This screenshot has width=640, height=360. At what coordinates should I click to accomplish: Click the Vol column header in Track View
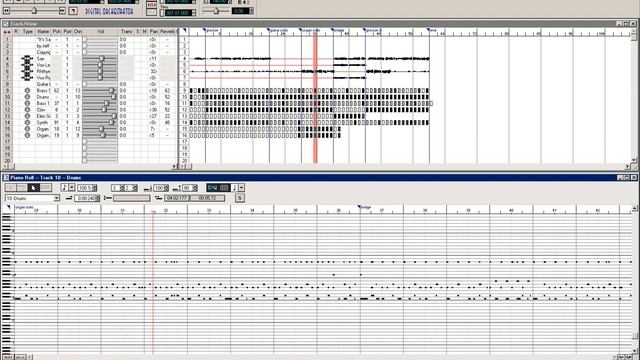point(100,31)
